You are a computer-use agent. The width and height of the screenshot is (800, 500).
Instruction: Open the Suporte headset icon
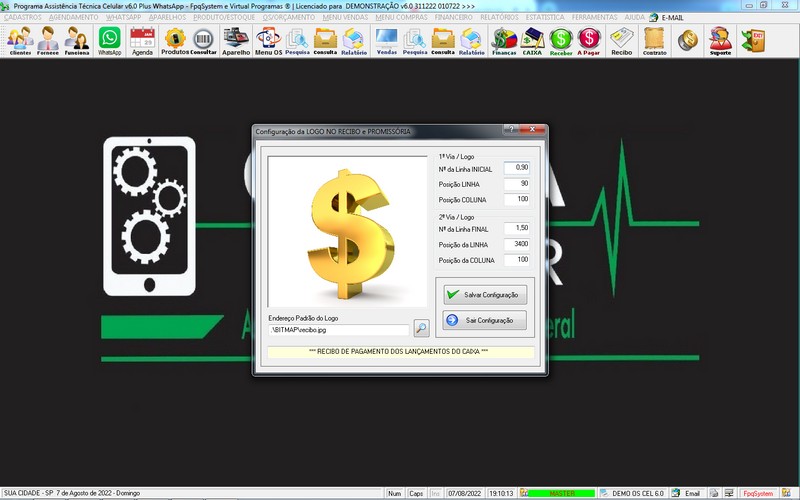coord(720,41)
